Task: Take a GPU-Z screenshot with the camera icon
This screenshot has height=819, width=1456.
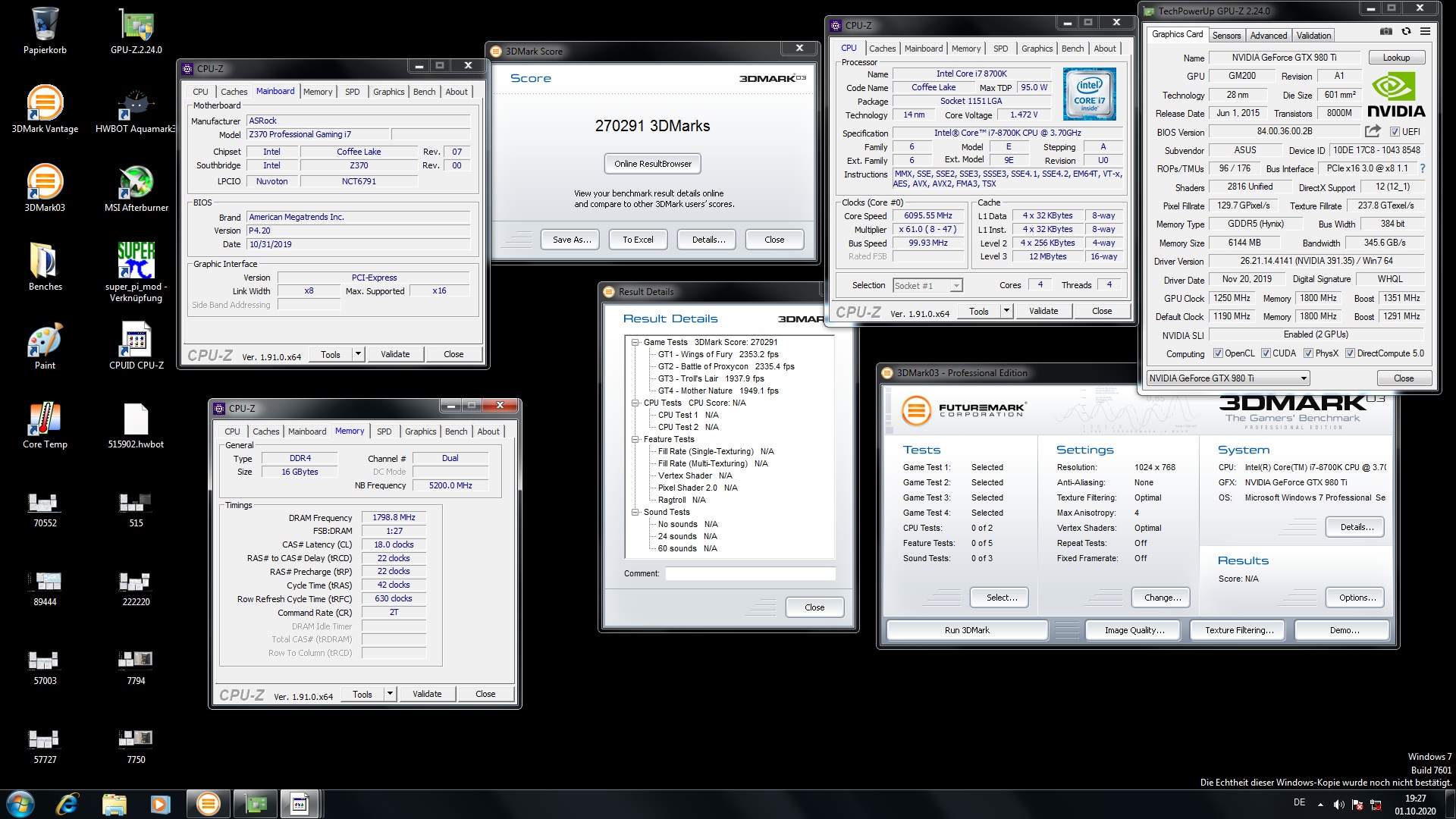Action: [1386, 32]
